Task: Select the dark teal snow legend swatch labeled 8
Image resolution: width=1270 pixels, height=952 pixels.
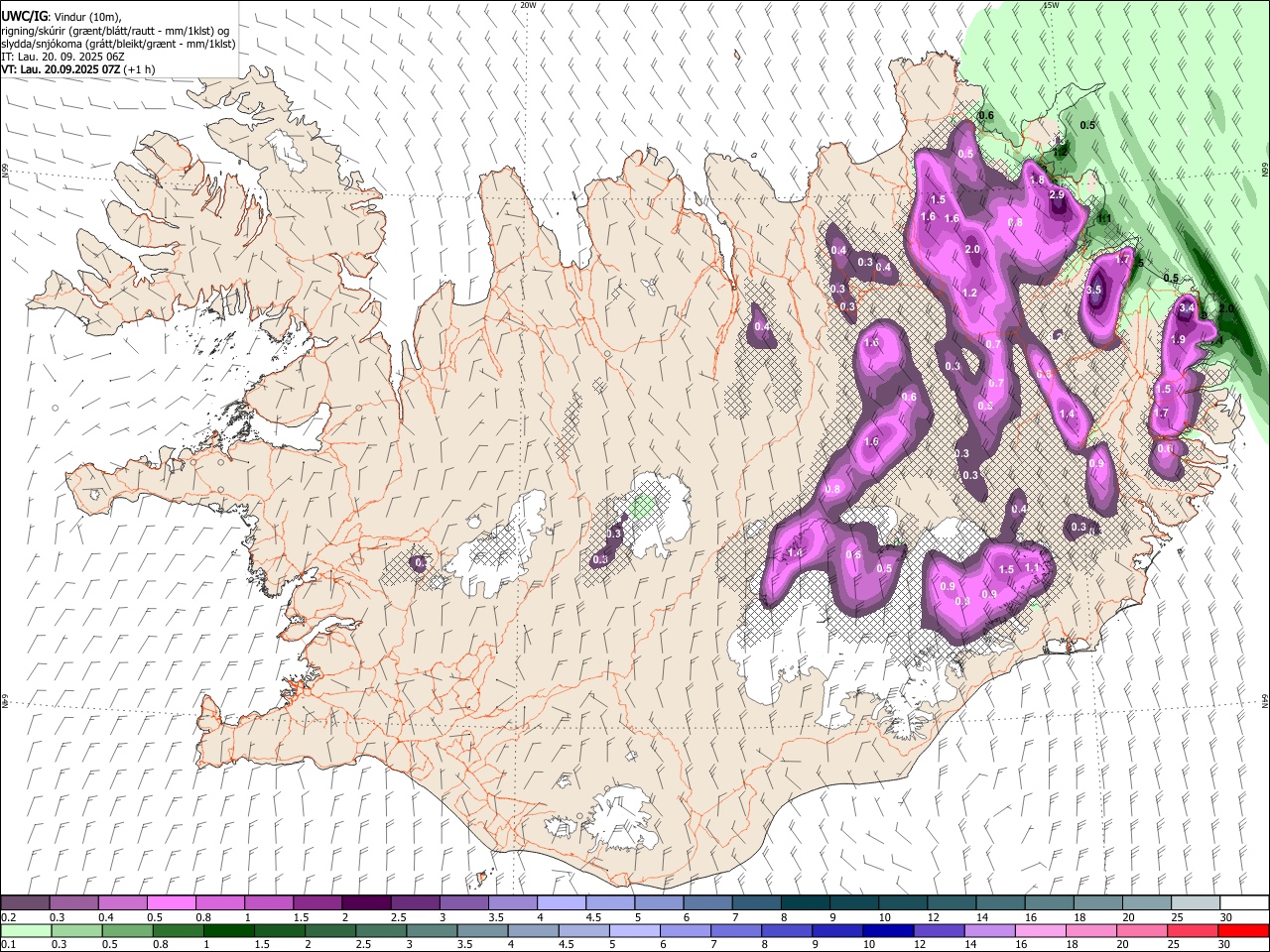Action: (x=806, y=903)
